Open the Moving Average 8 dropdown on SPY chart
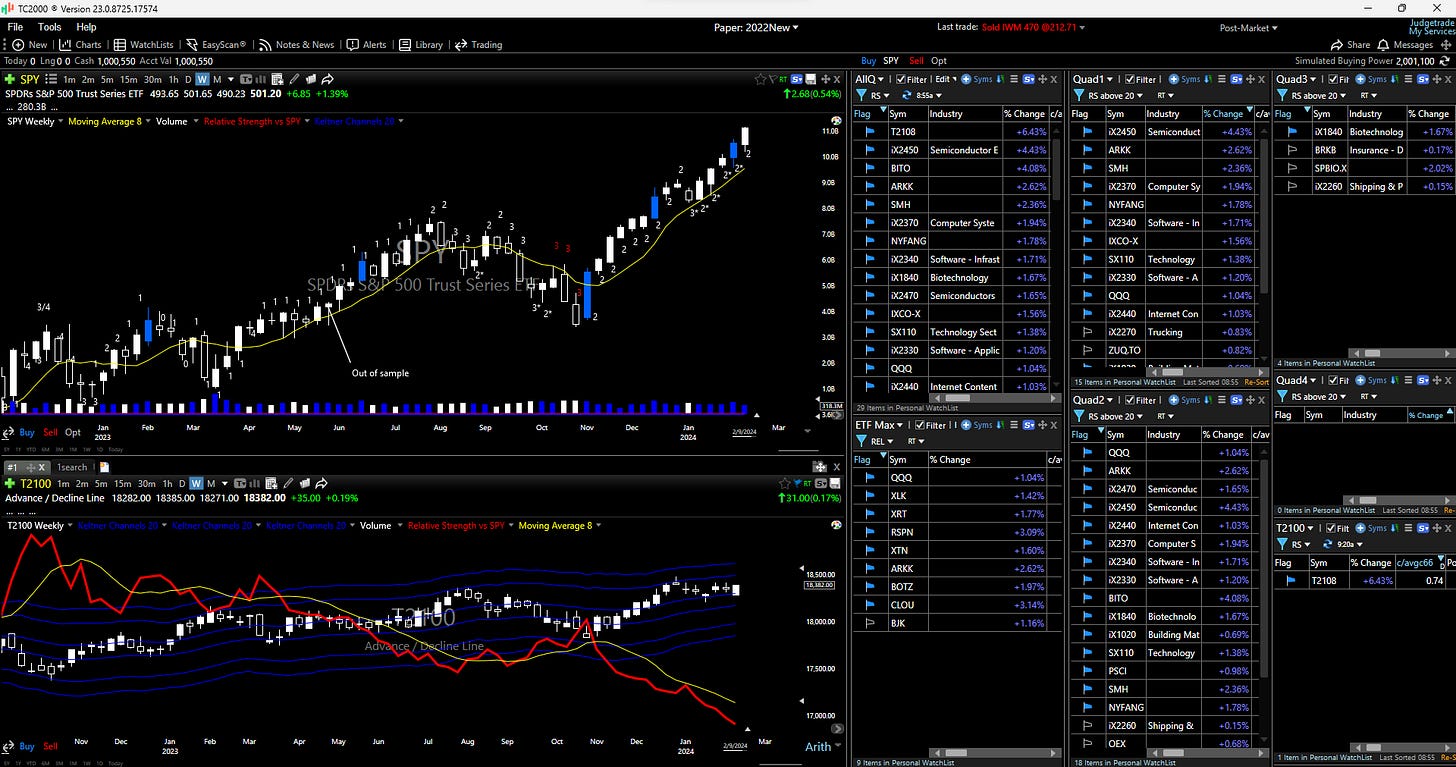The height and width of the screenshot is (767, 1456). tap(110, 121)
